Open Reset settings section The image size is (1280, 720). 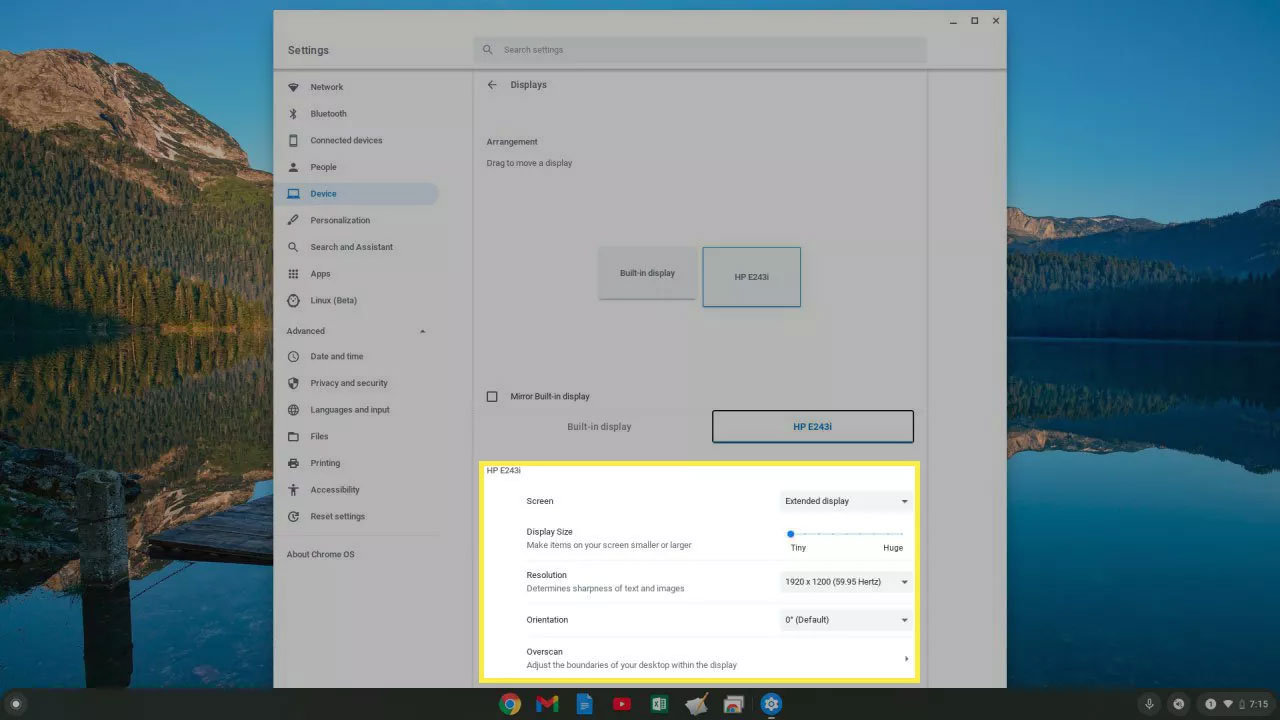tap(337, 517)
